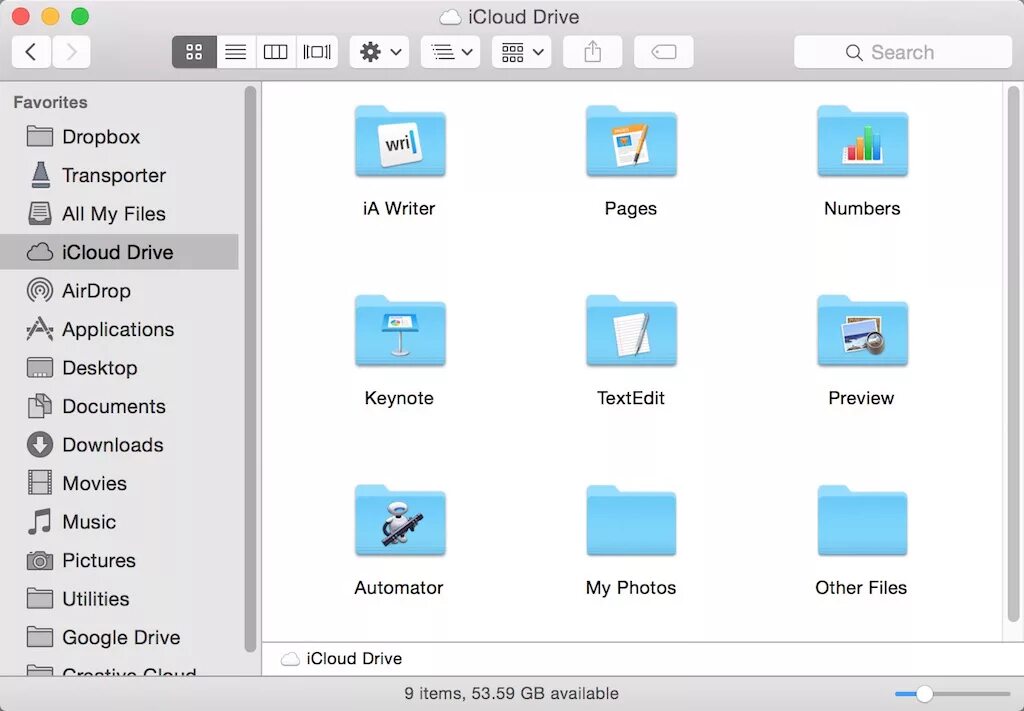Screen dimensions: 1024x711
Task: Open Pictures in the sidebar
Action: [x=120, y=560]
